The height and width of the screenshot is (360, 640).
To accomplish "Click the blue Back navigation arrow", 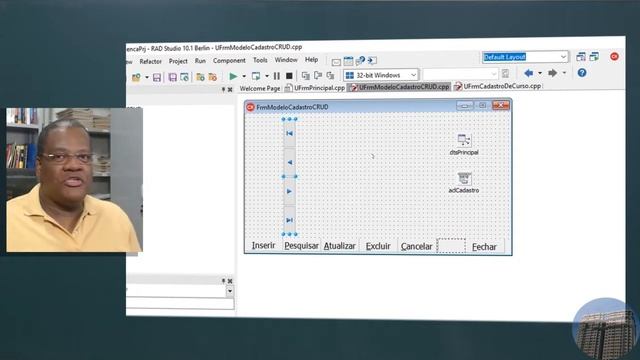I will coord(529,73).
